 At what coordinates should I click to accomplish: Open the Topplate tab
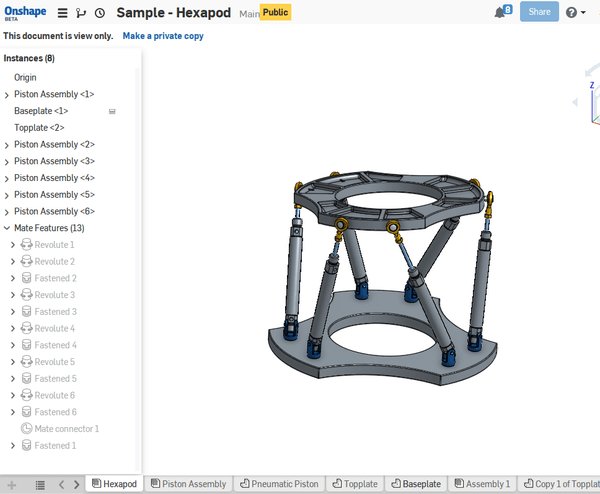click(x=355, y=484)
